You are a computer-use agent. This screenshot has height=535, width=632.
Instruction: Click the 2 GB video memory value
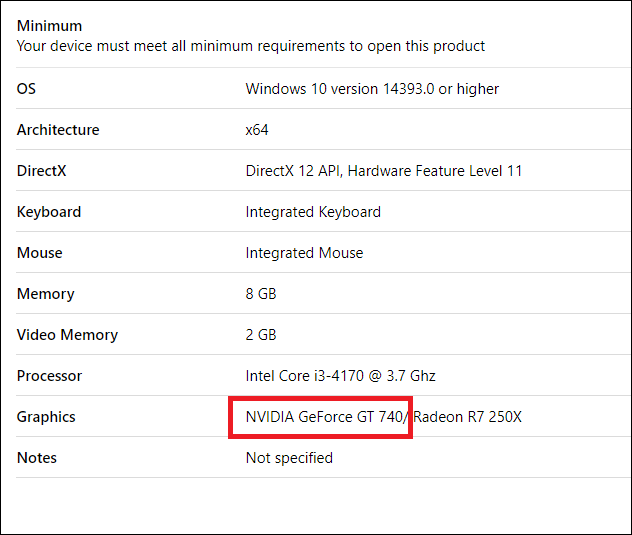click(261, 335)
